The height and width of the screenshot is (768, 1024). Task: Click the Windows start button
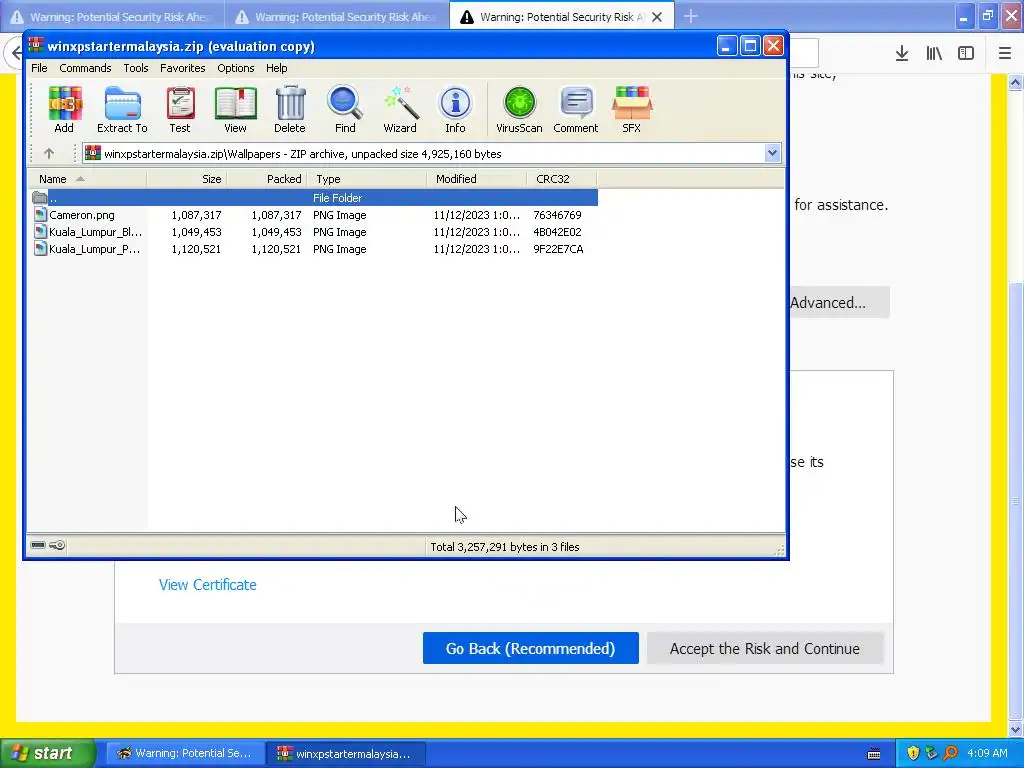pos(48,753)
